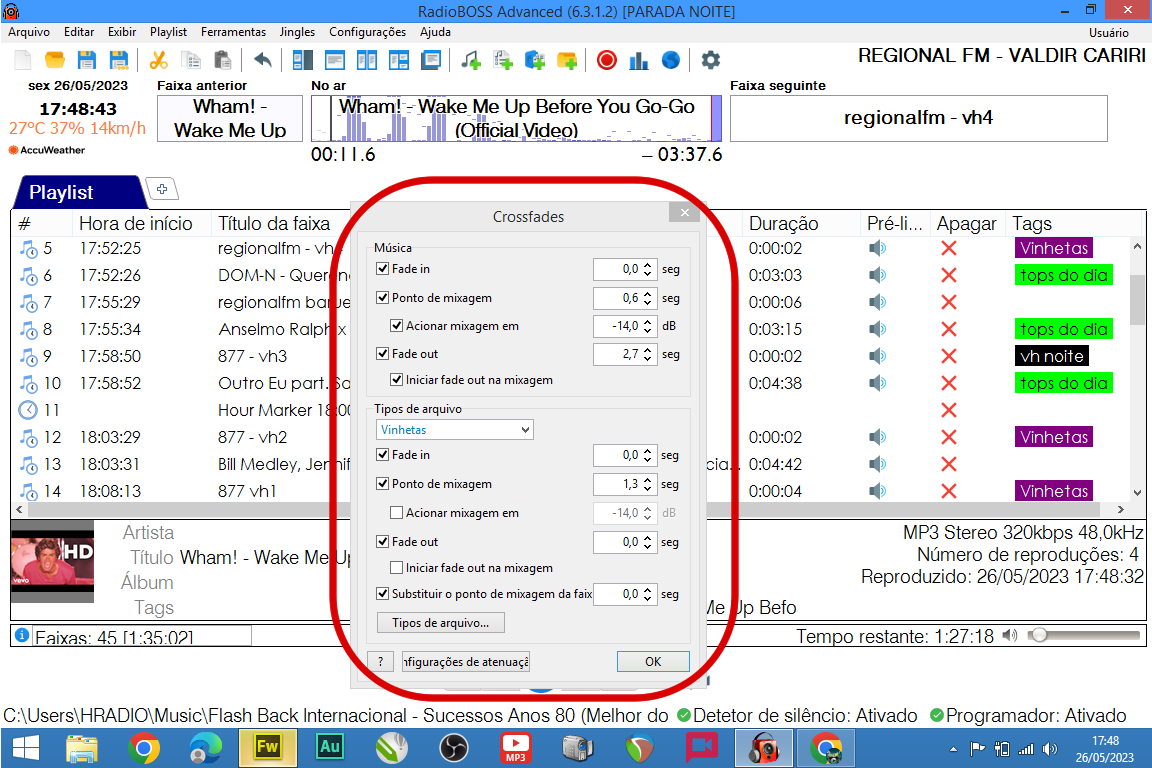Click the Wham! album art thumbnail
The height and width of the screenshot is (768, 1152).
tap(52, 561)
